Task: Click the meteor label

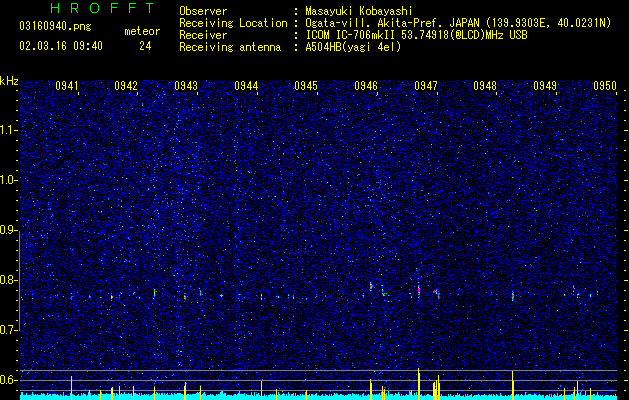Action: [142, 31]
